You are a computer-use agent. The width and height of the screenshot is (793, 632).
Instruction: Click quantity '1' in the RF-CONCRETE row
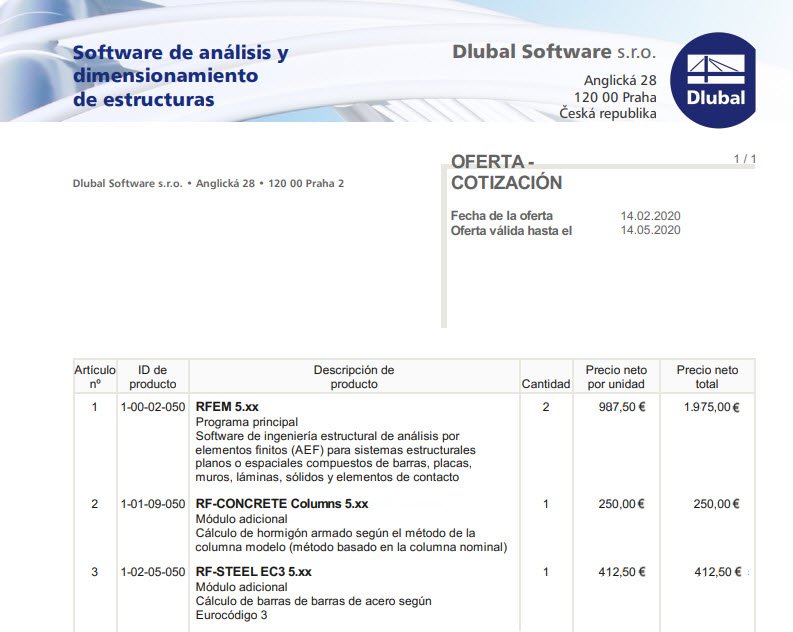point(546,504)
